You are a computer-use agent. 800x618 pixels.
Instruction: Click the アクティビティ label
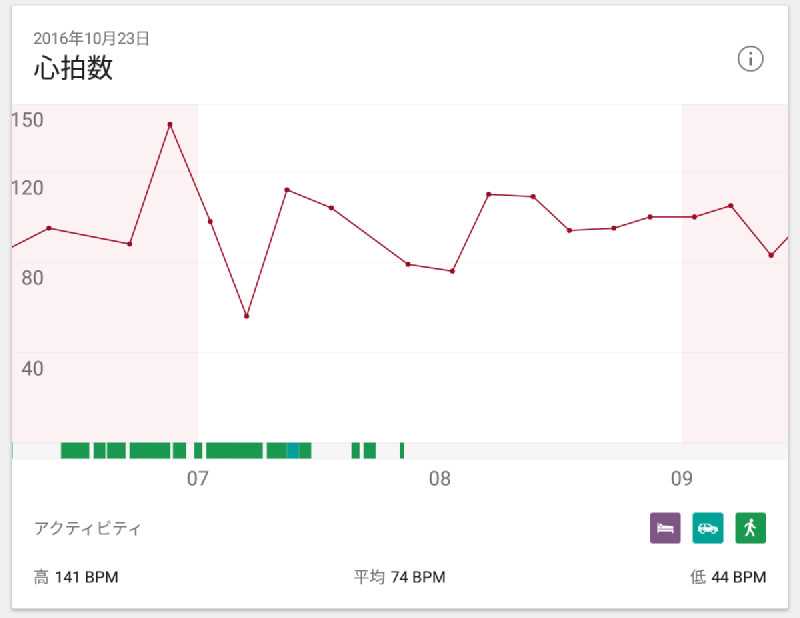pyautogui.click(x=88, y=528)
